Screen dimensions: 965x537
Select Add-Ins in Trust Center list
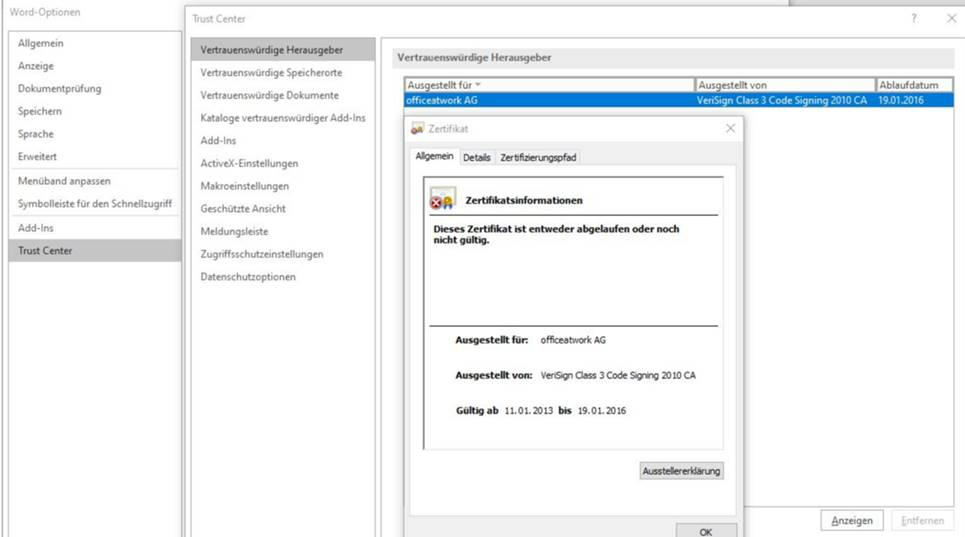click(218, 141)
